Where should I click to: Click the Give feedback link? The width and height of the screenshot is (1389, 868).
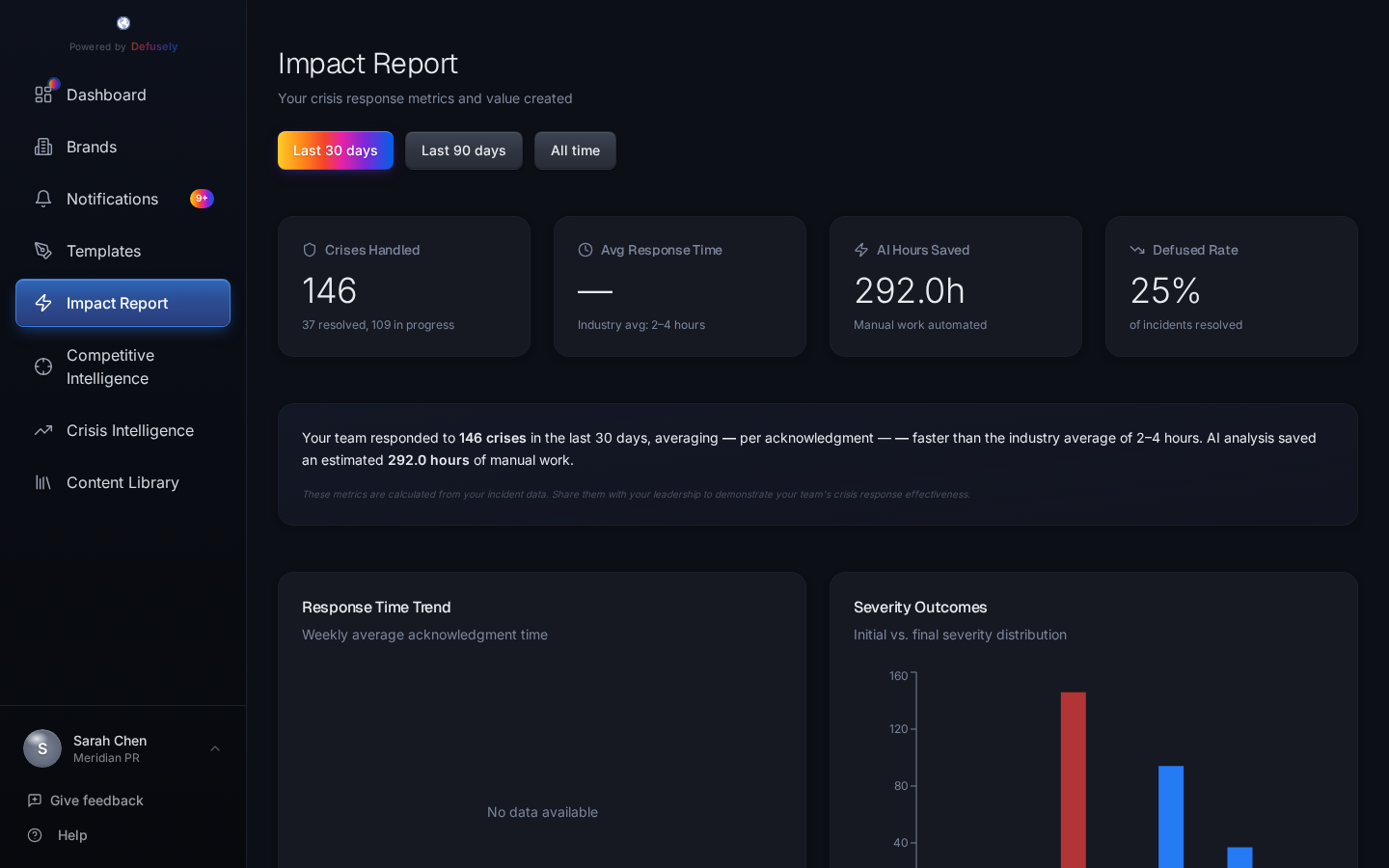point(96,800)
